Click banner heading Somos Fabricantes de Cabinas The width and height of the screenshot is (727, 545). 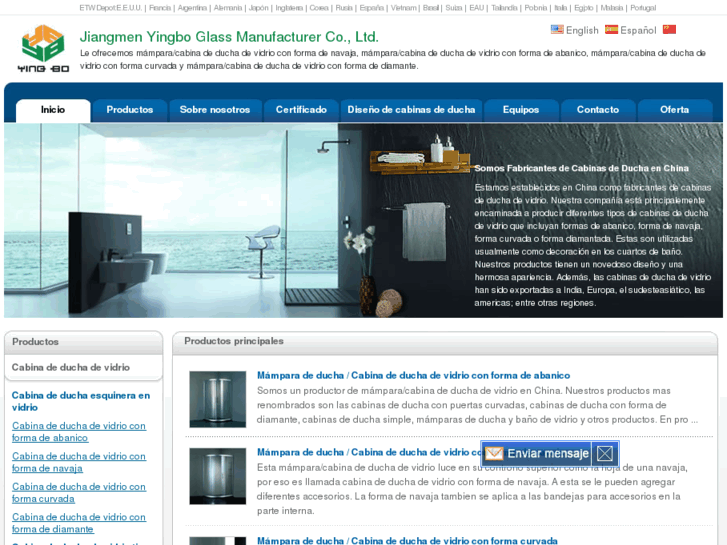pos(581,168)
